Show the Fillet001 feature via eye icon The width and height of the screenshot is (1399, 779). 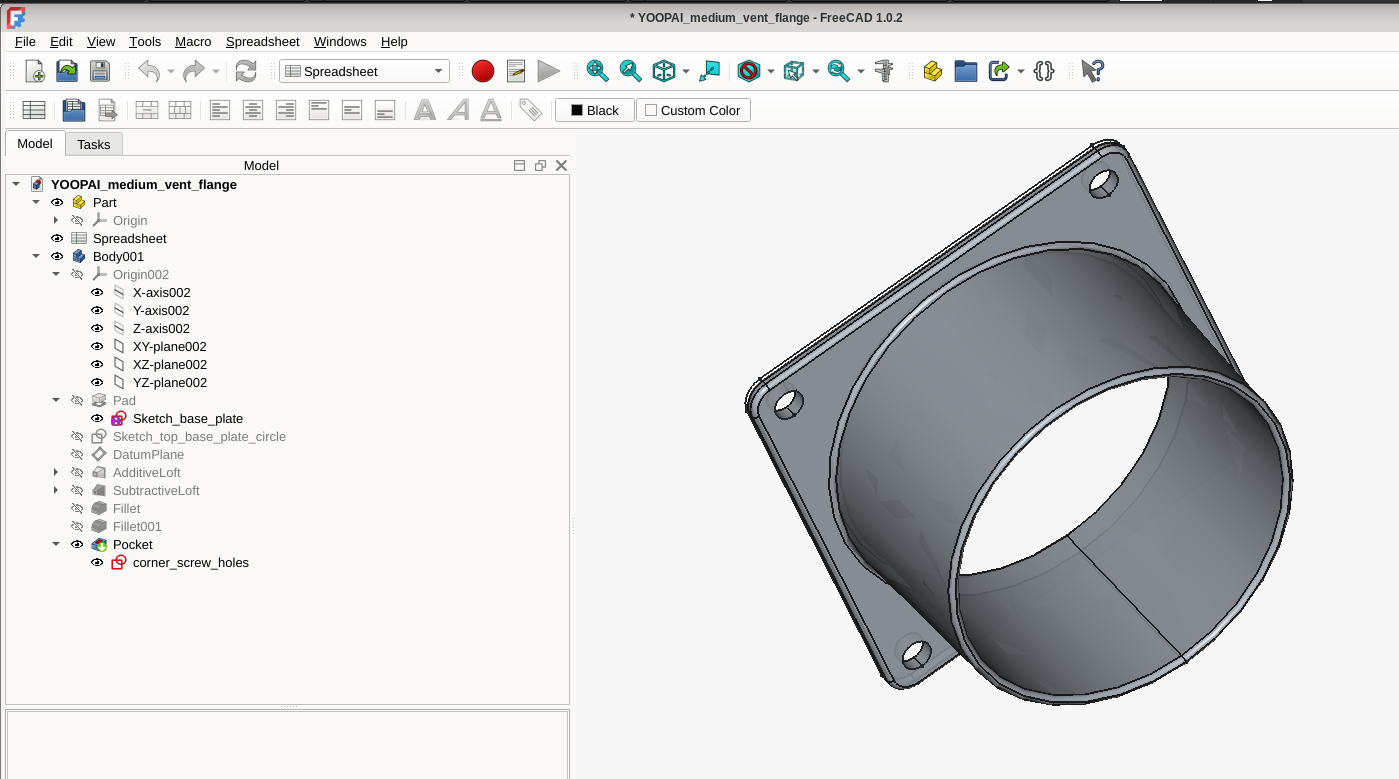click(77, 527)
